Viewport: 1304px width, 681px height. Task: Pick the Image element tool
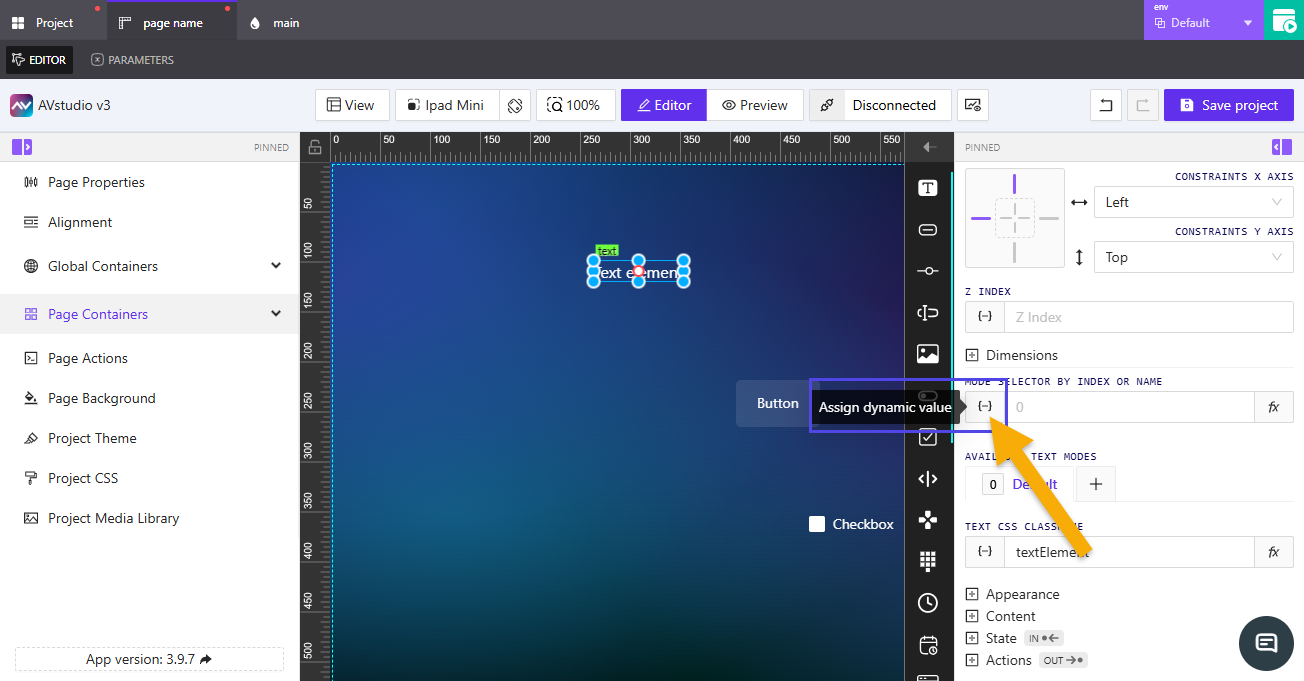[928, 354]
